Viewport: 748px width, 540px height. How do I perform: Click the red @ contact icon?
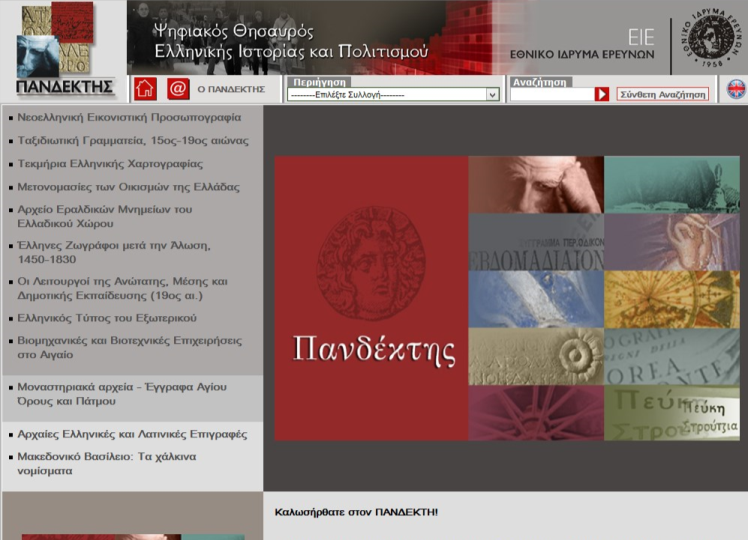coord(178,89)
